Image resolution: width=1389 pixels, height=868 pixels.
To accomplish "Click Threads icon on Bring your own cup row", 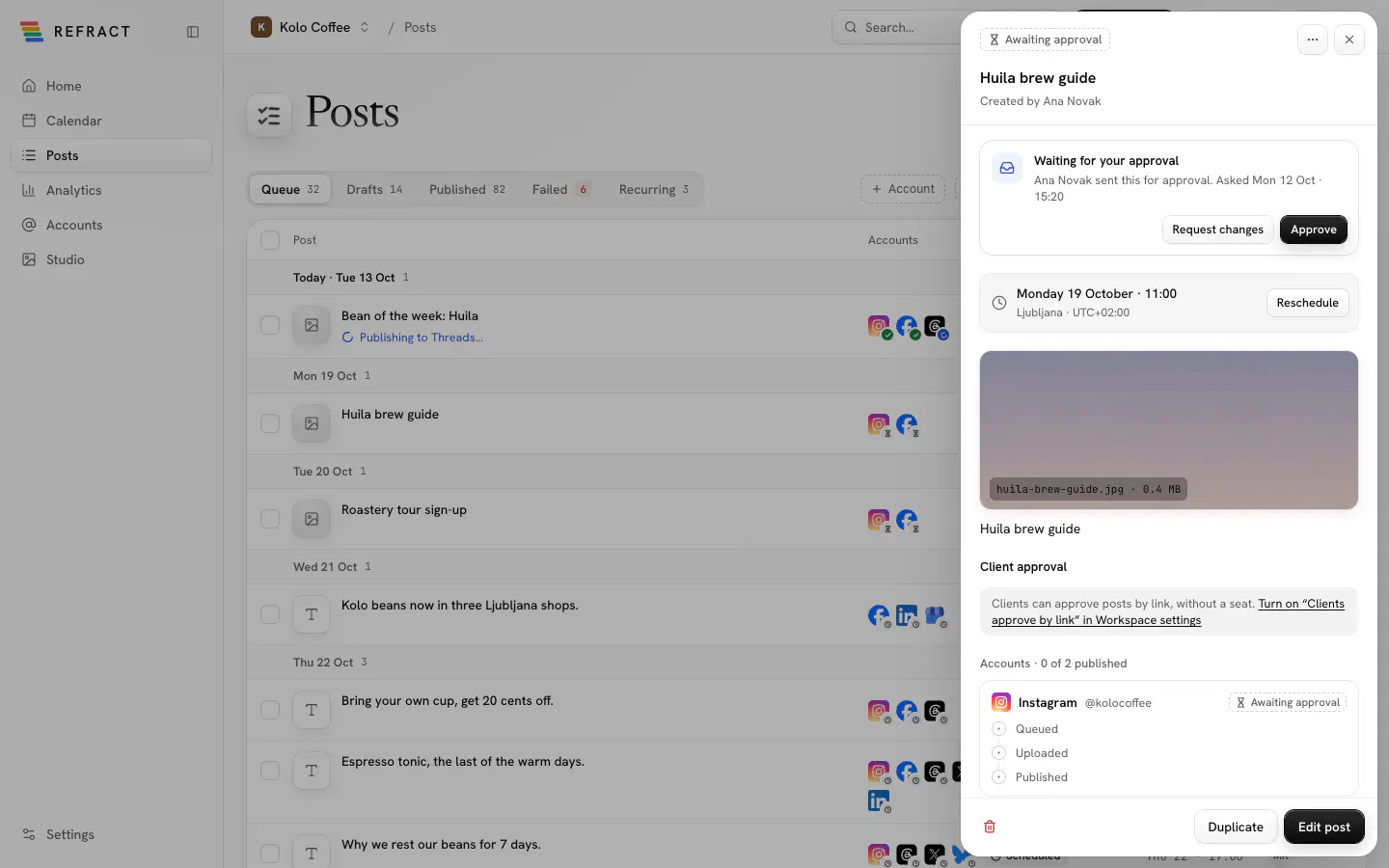I will pyautogui.click(x=935, y=711).
